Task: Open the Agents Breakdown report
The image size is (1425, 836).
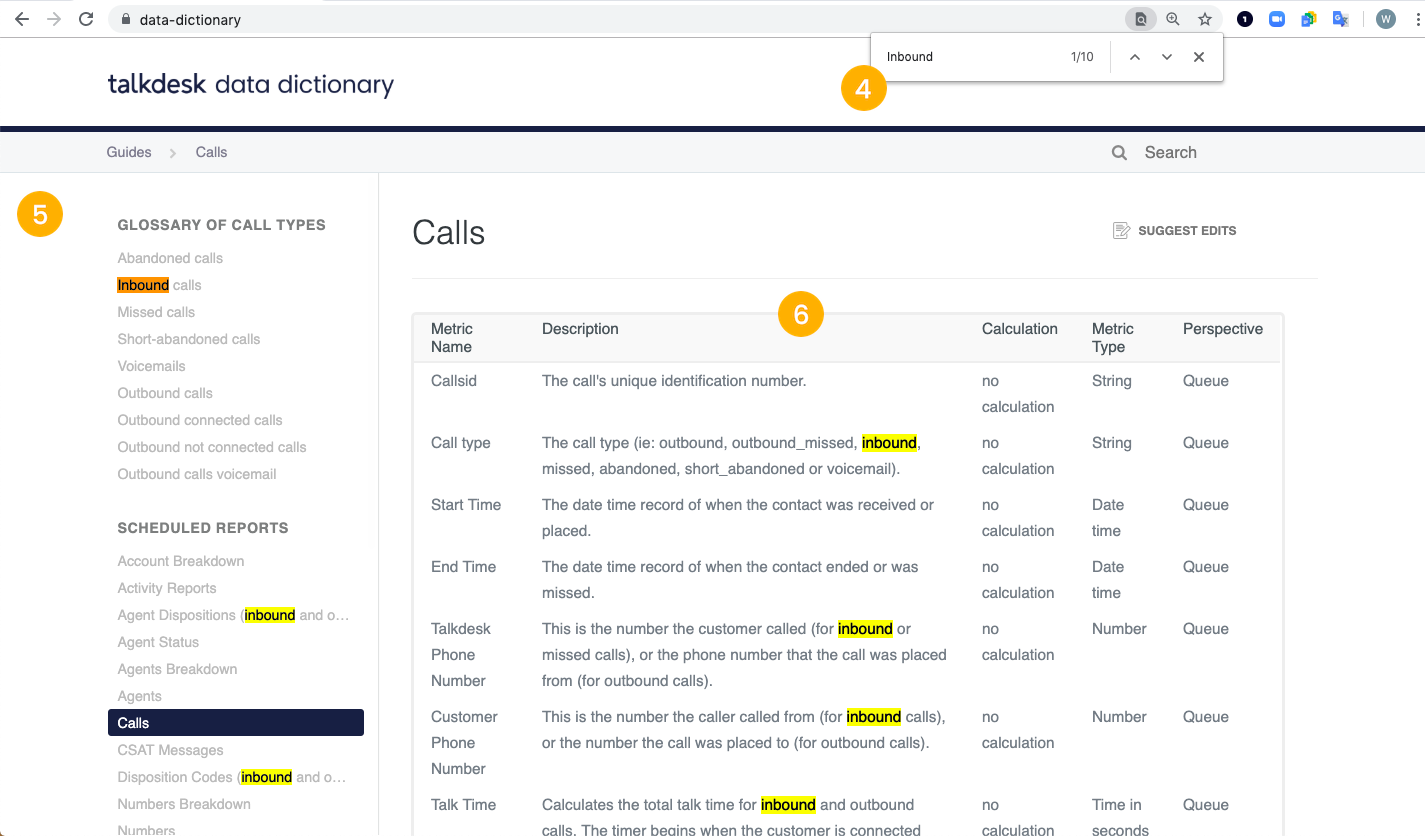Action: pos(177,668)
